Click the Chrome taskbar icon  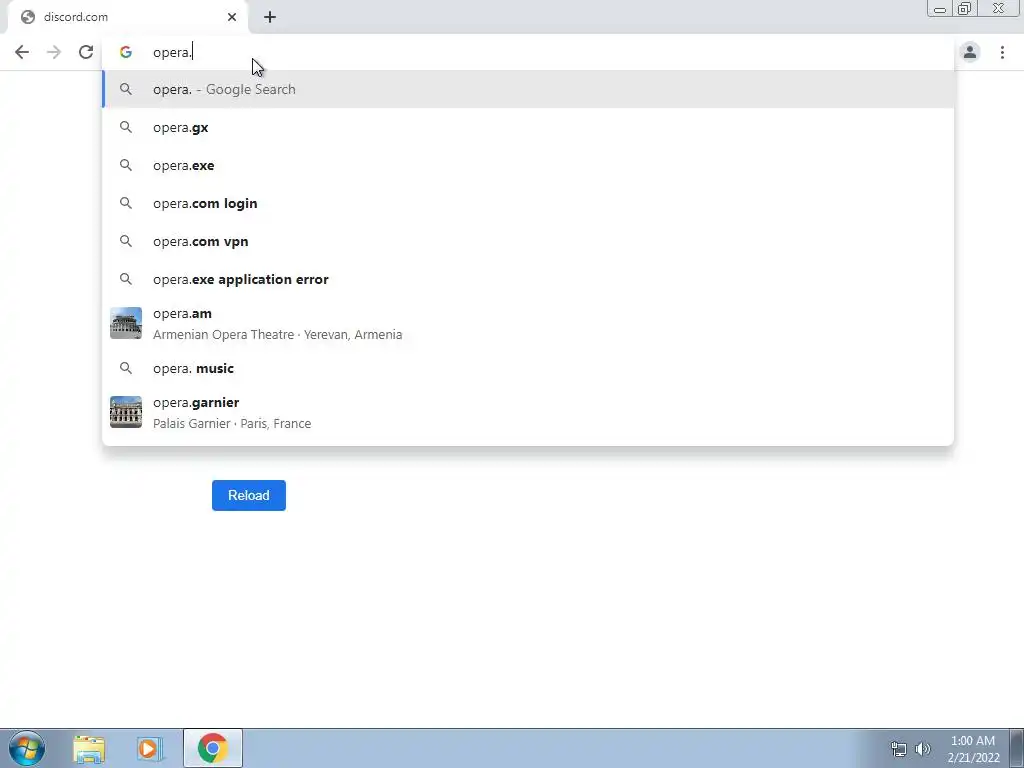[x=212, y=748]
